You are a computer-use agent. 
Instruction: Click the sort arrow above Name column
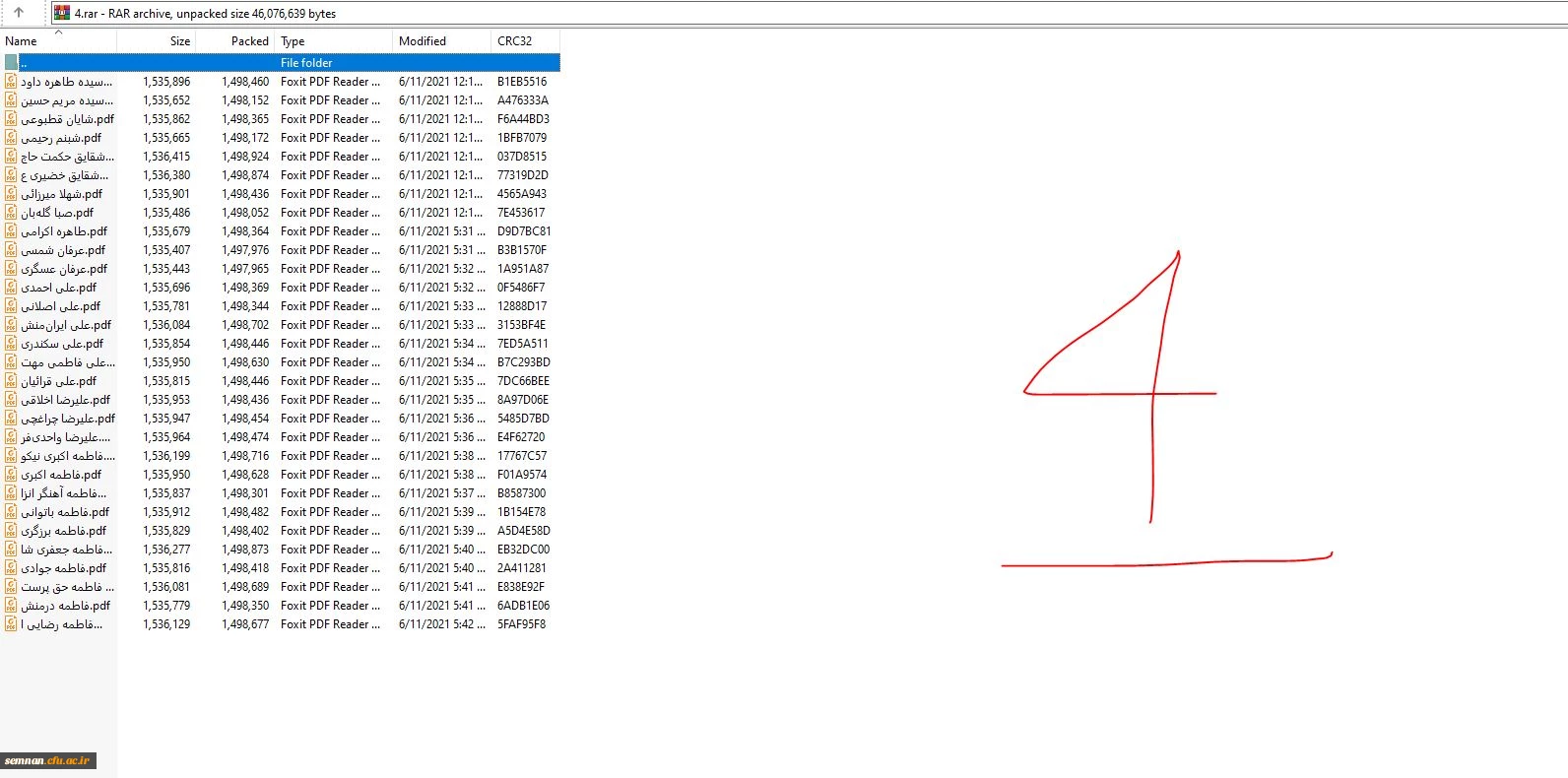click(58, 32)
